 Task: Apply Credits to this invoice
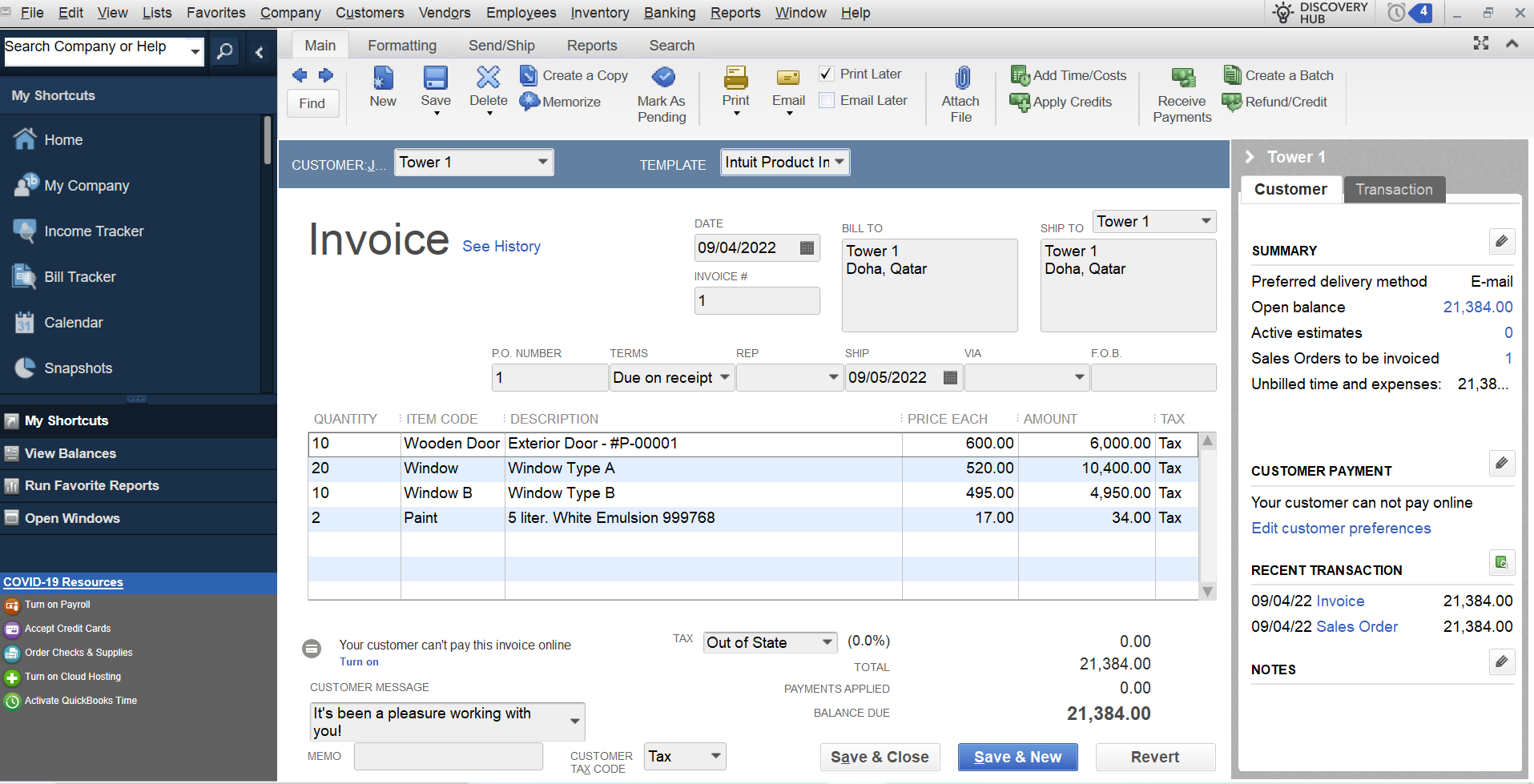[x=1061, y=102]
